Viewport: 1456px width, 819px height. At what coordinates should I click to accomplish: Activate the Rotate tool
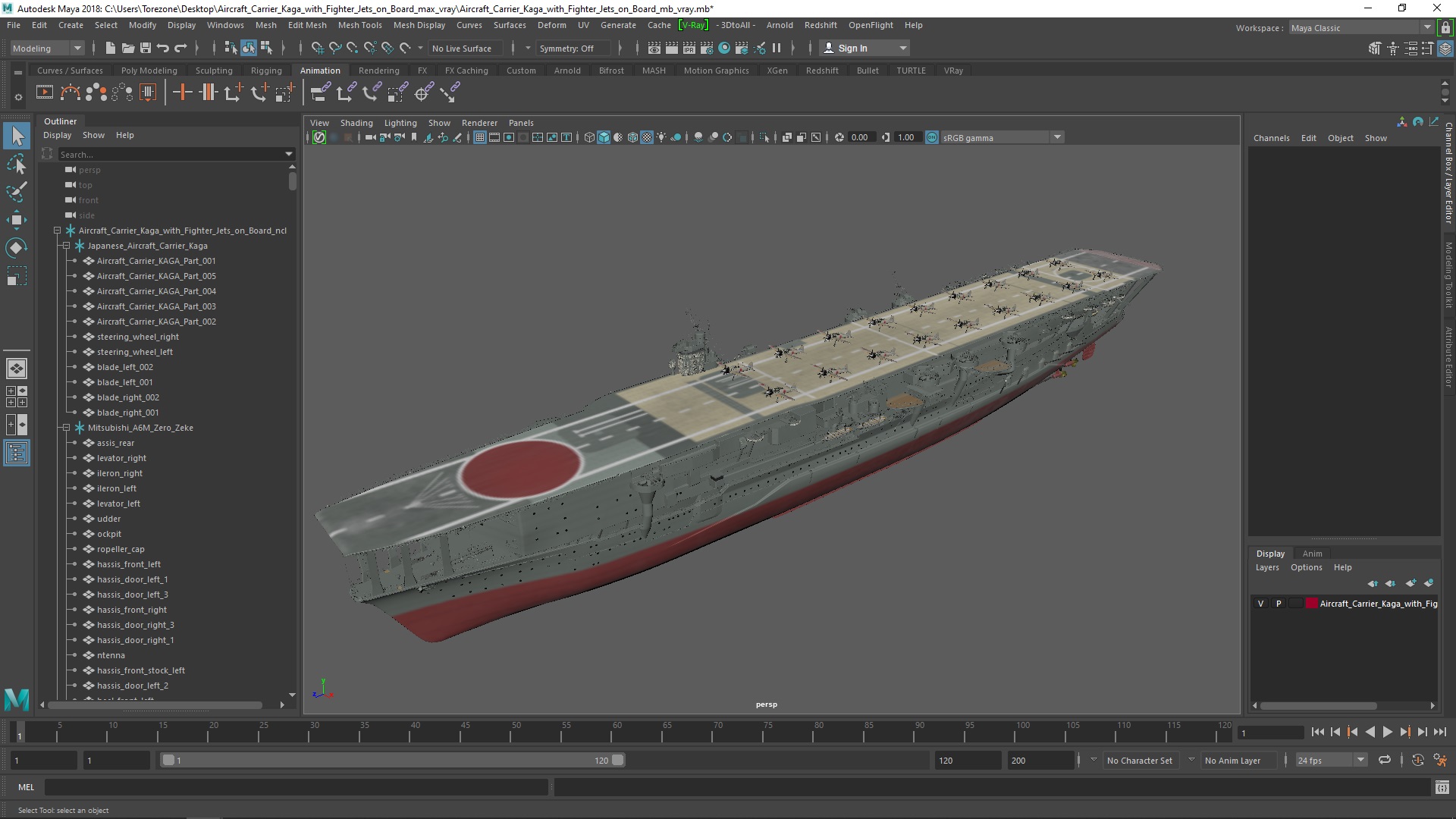17,248
